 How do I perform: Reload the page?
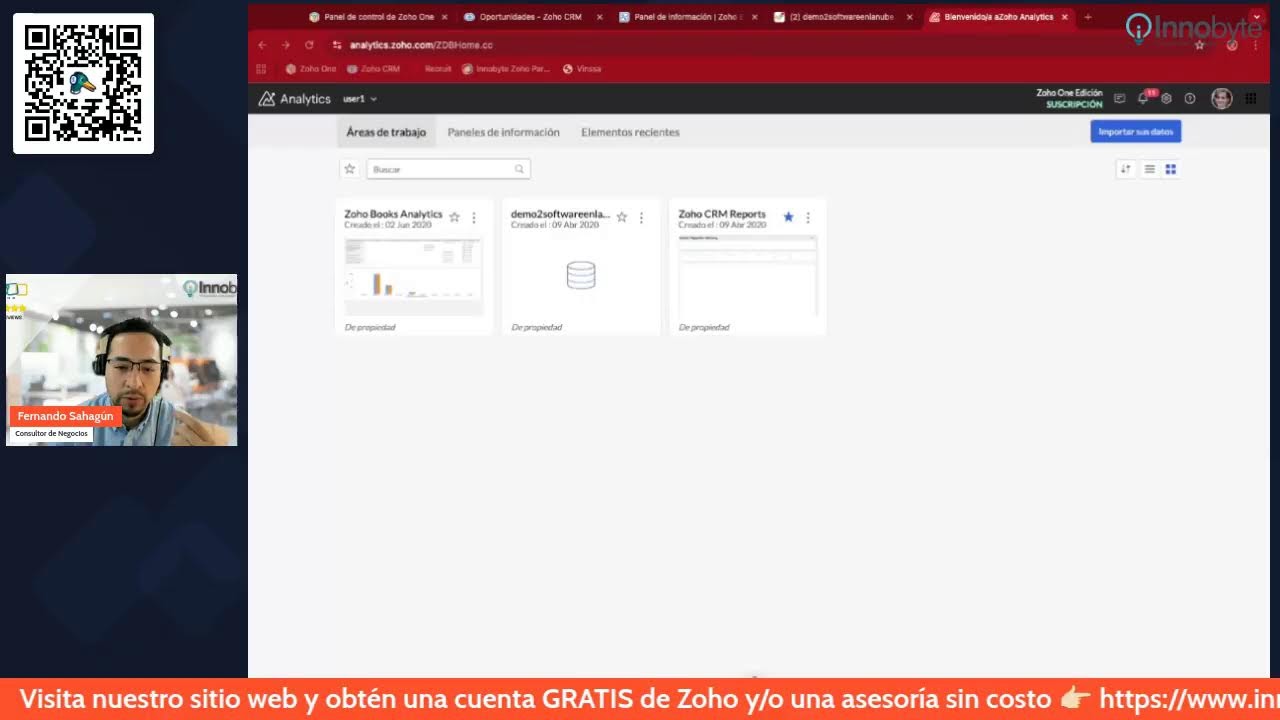click(x=310, y=45)
